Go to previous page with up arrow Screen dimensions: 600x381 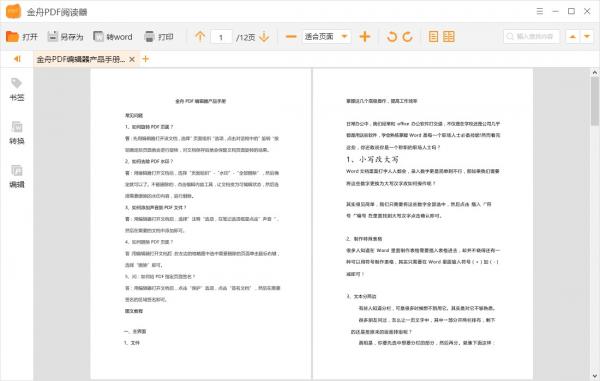200,37
